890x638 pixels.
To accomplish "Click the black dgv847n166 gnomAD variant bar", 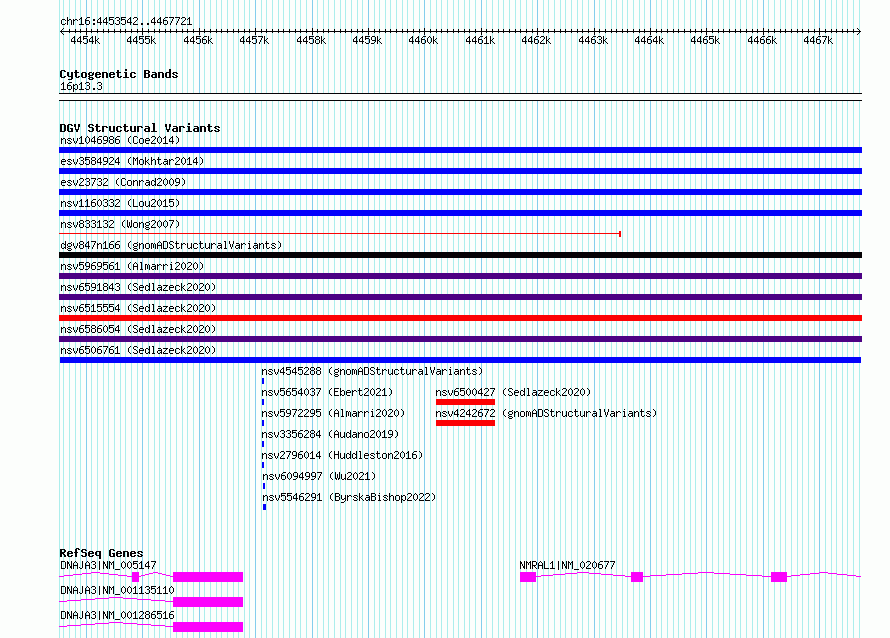I will point(460,255).
